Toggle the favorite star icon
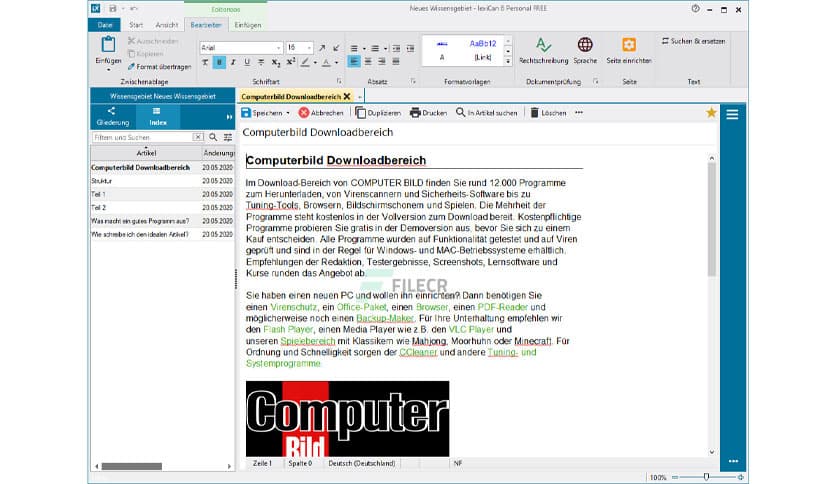This screenshot has width=836, height=484. [x=711, y=112]
